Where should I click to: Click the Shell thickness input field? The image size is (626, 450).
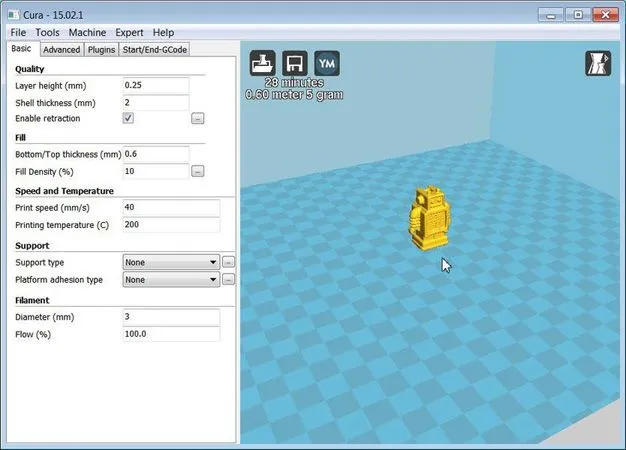(x=156, y=103)
